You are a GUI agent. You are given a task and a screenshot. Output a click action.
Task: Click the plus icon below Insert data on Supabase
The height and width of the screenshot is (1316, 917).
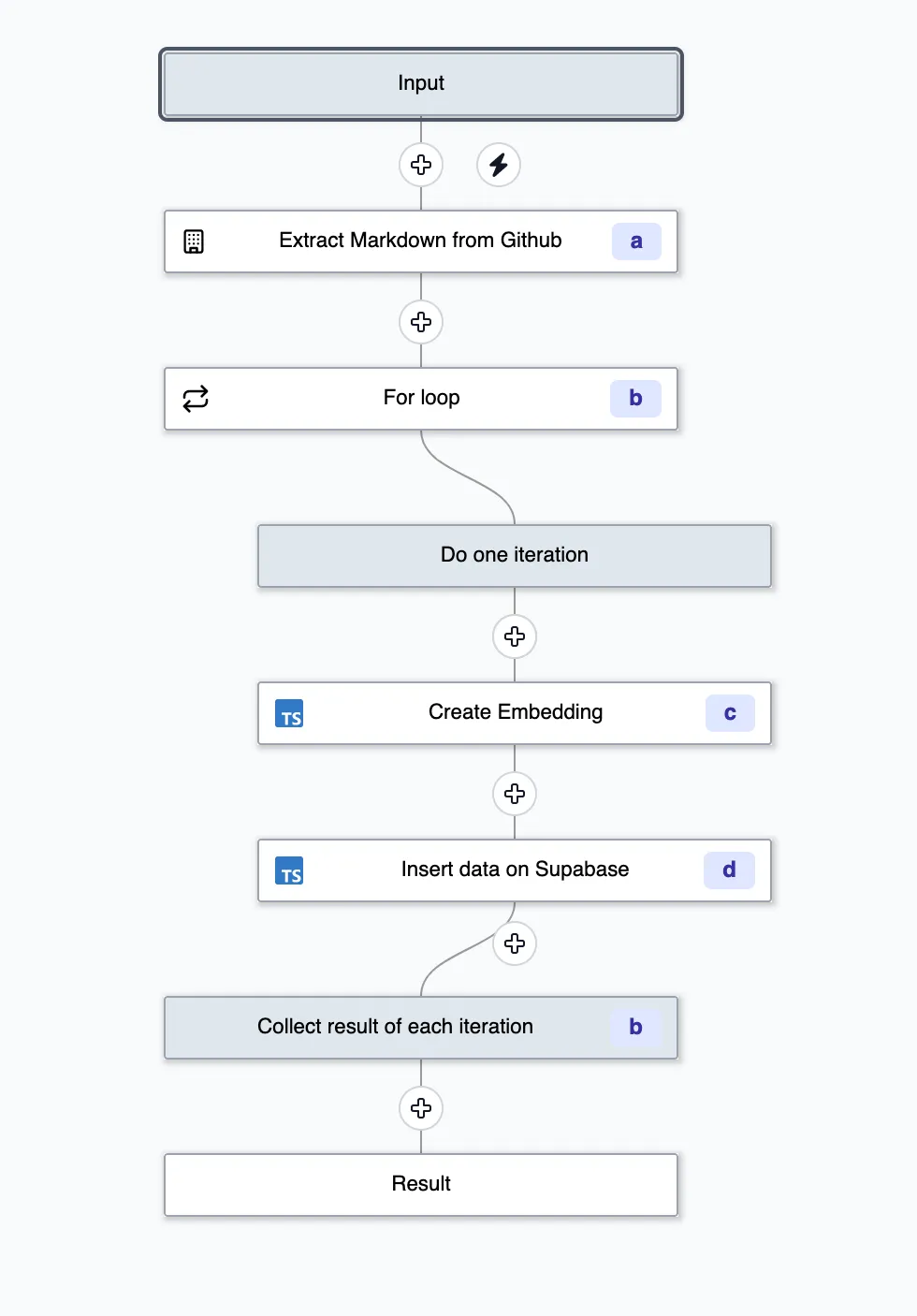(x=514, y=943)
